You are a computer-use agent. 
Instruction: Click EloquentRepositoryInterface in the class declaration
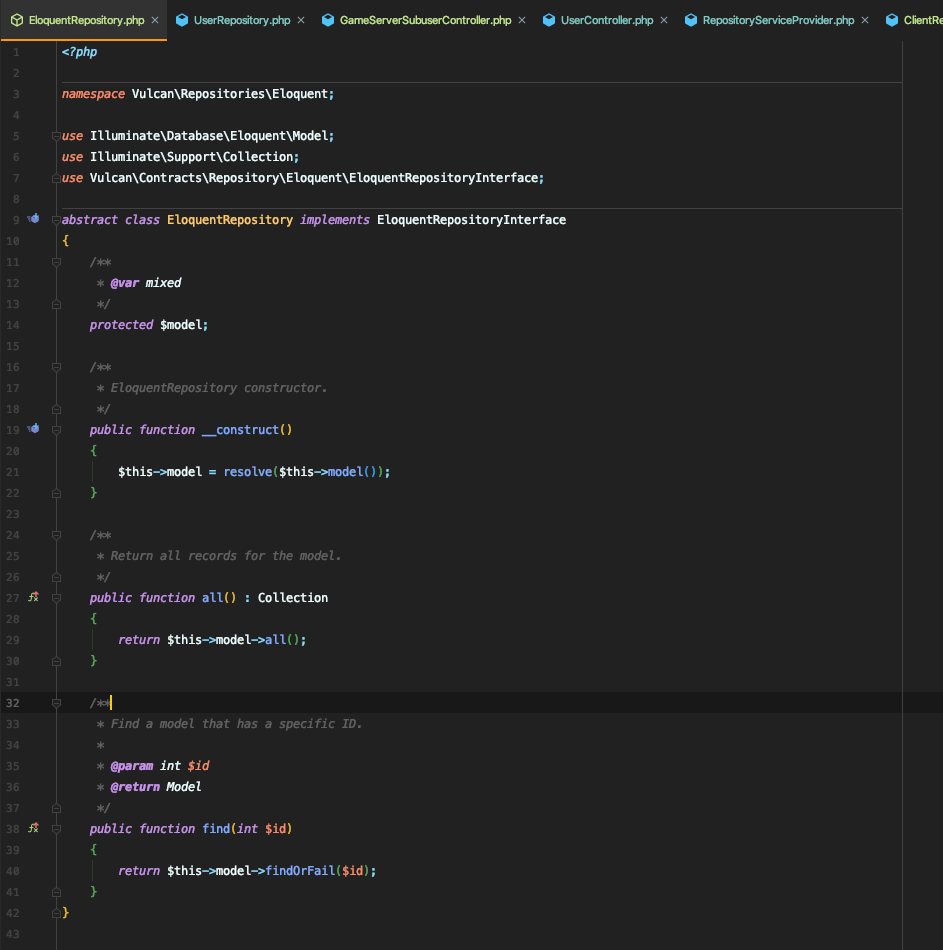471,220
